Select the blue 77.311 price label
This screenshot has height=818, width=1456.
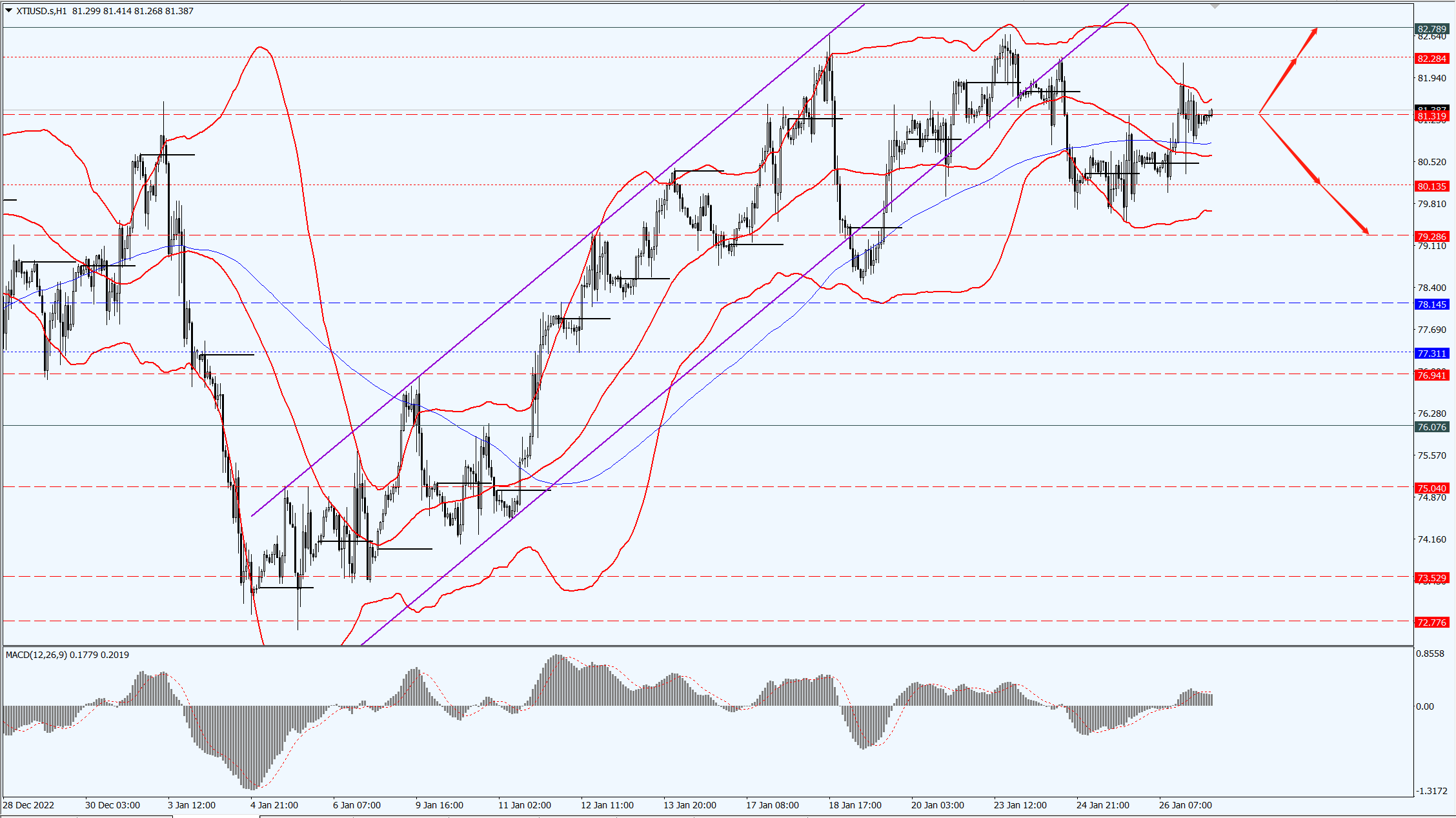[x=1431, y=354]
